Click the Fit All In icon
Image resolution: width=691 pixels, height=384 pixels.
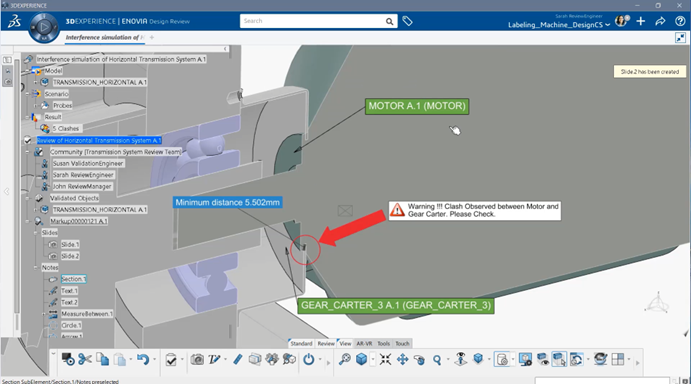coord(385,359)
